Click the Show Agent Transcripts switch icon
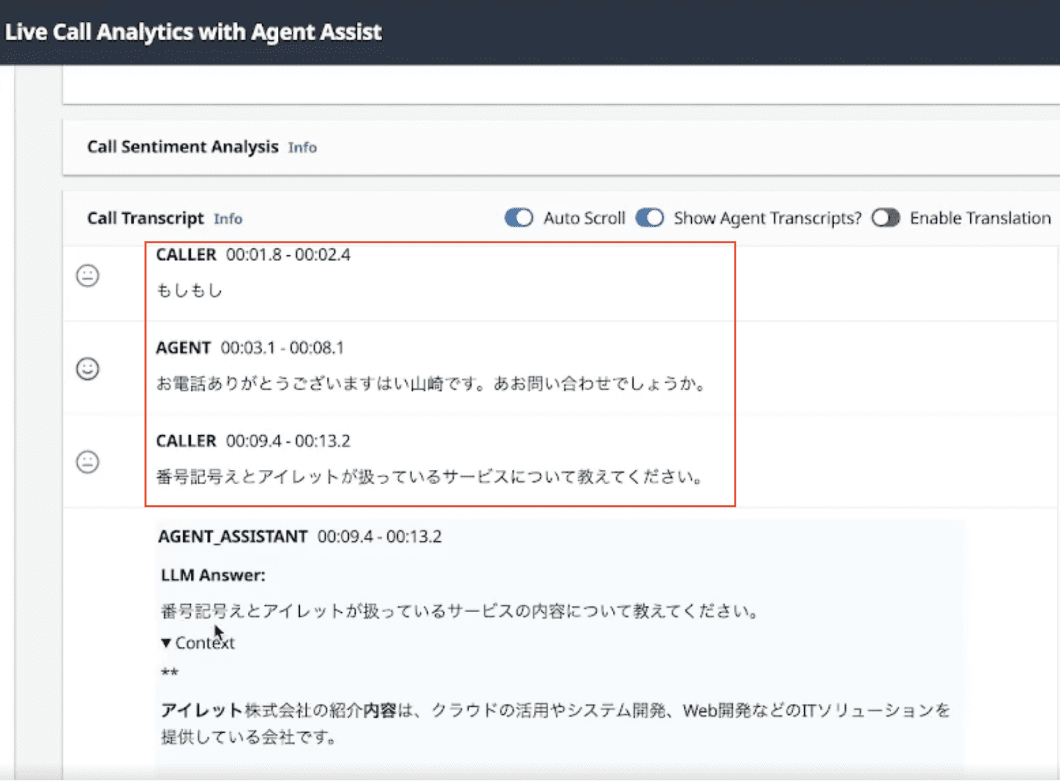This screenshot has height=781, width=1060. 650,217
